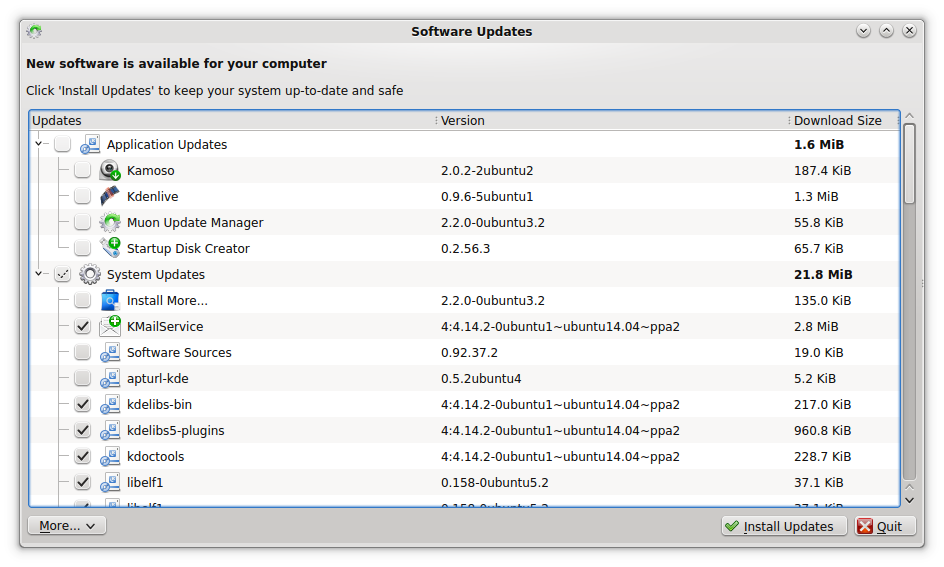Maximize the Software Updates window
944x567 pixels.
(x=886, y=31)
